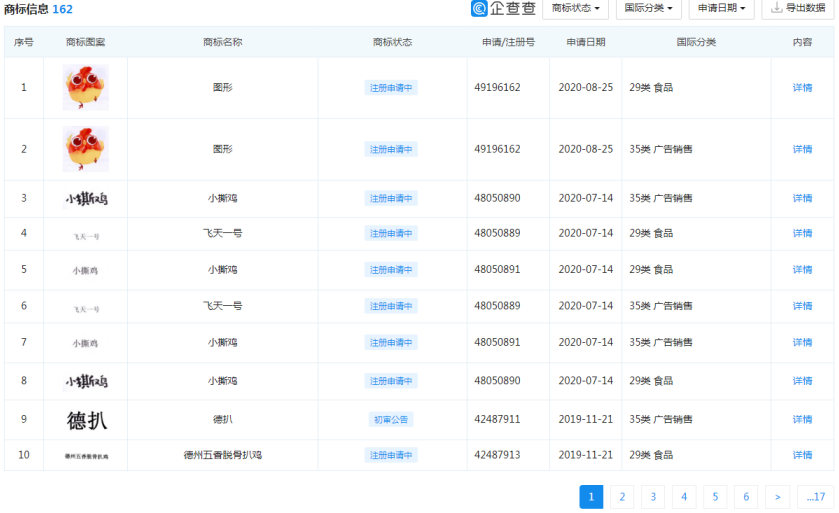Click the 商标名称 column header
The height and width of the screenshot is (513, 839).
222,42
